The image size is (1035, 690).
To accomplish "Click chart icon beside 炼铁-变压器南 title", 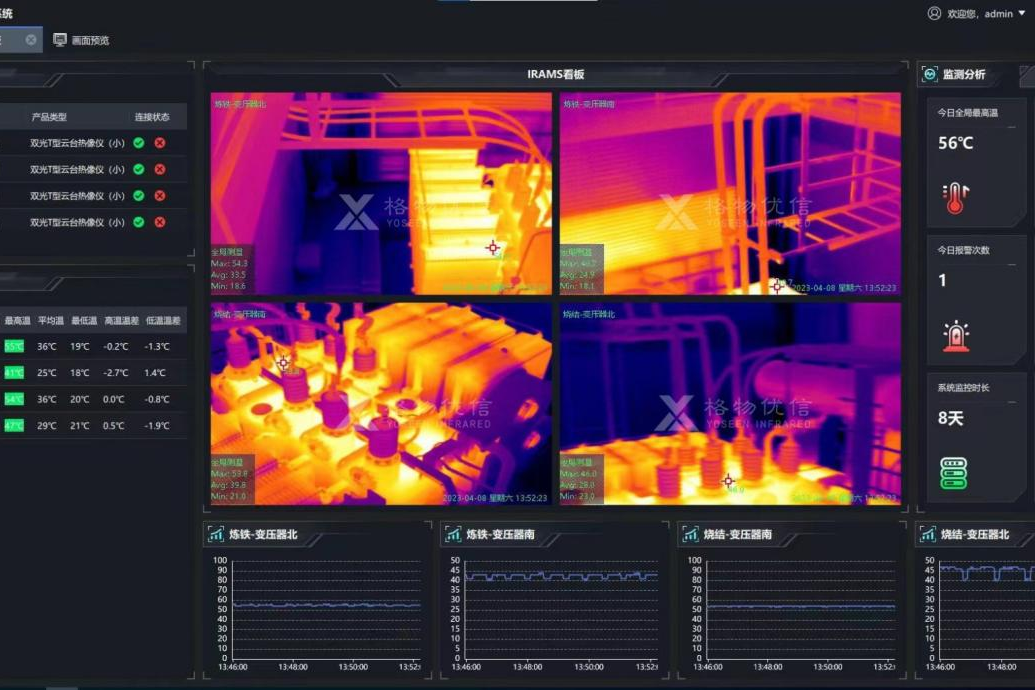I will pos(452,535).
